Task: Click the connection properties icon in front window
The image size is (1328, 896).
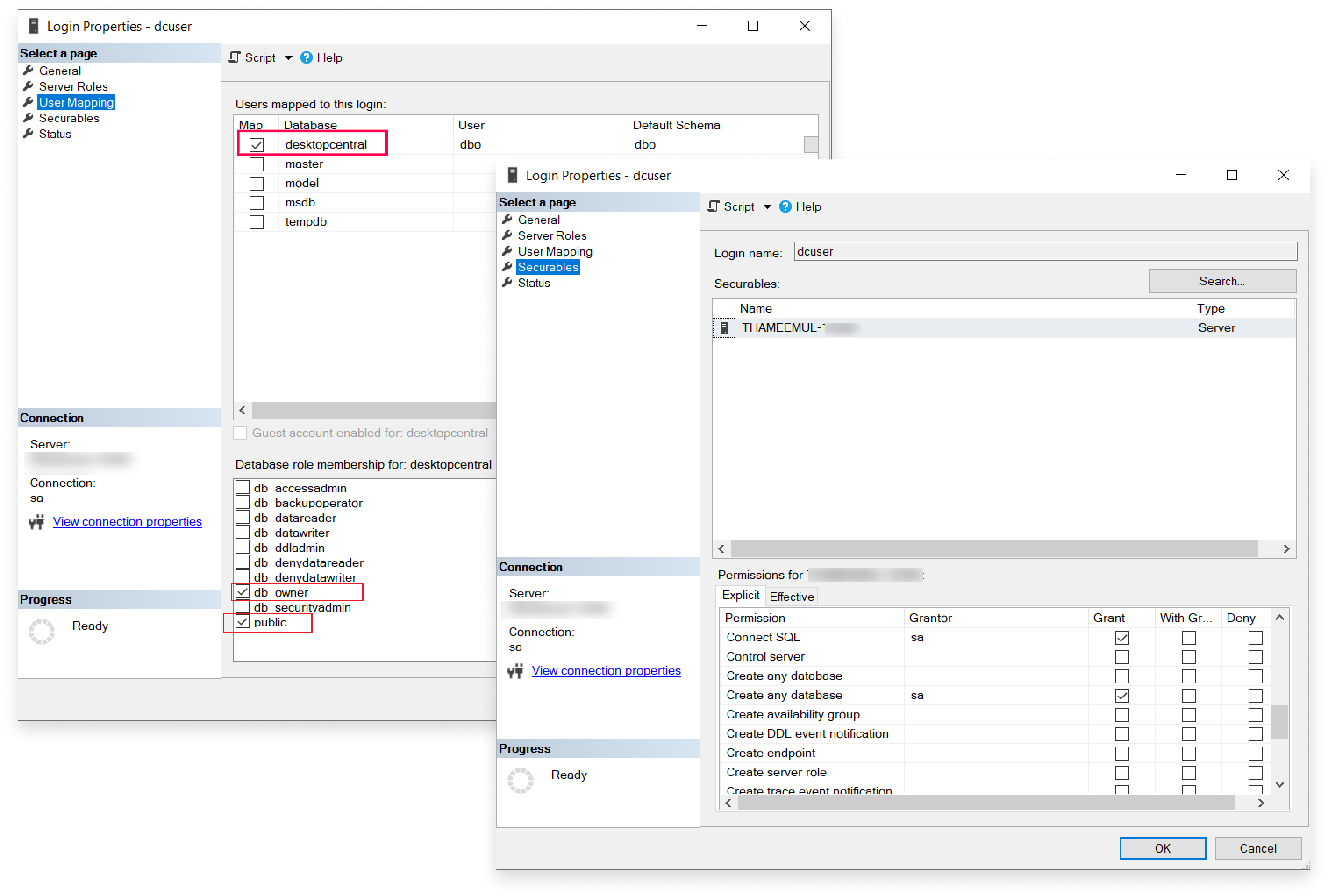Action: pyautogui.click(x=515, y=670)
